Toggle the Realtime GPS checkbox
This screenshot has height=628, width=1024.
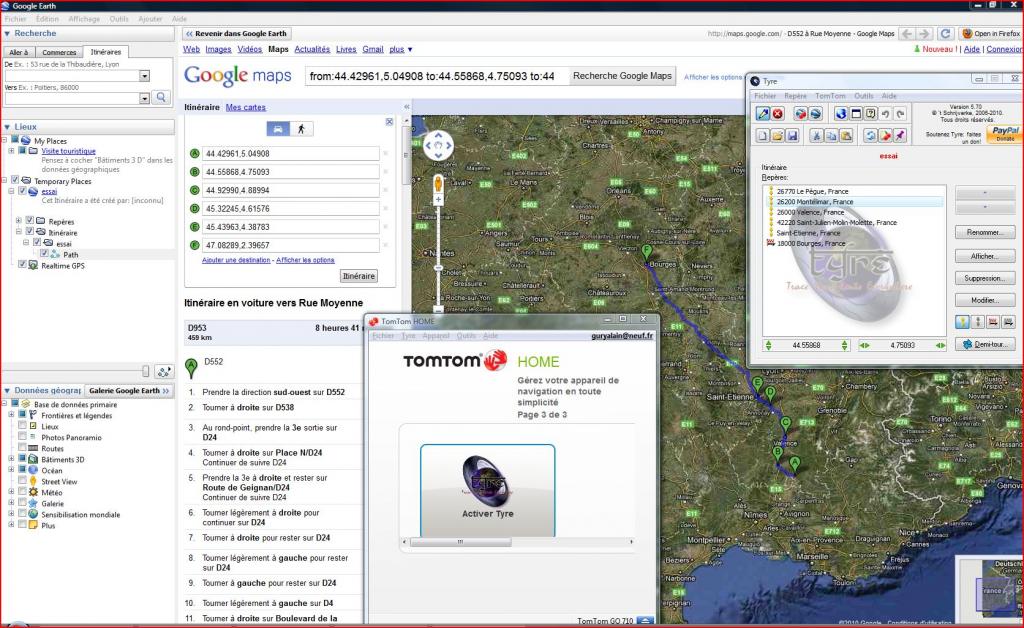click(x=22, y=265)
